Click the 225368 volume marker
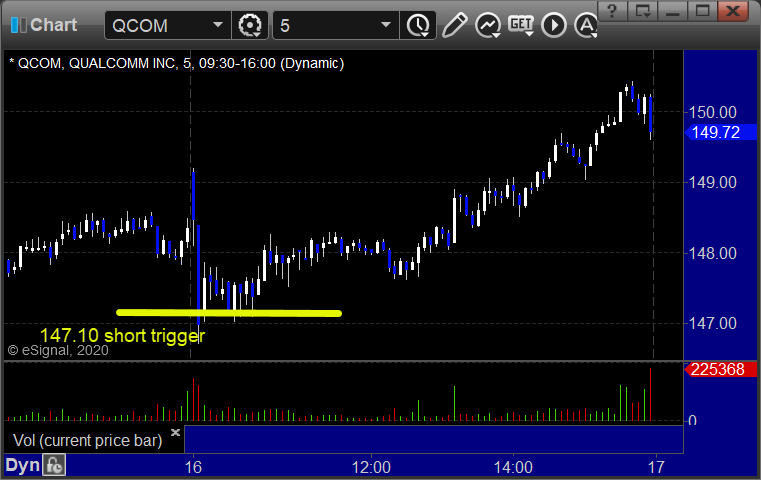Image resolution: width=761 pixels, height=480 pixels. [x=720, y=369]
